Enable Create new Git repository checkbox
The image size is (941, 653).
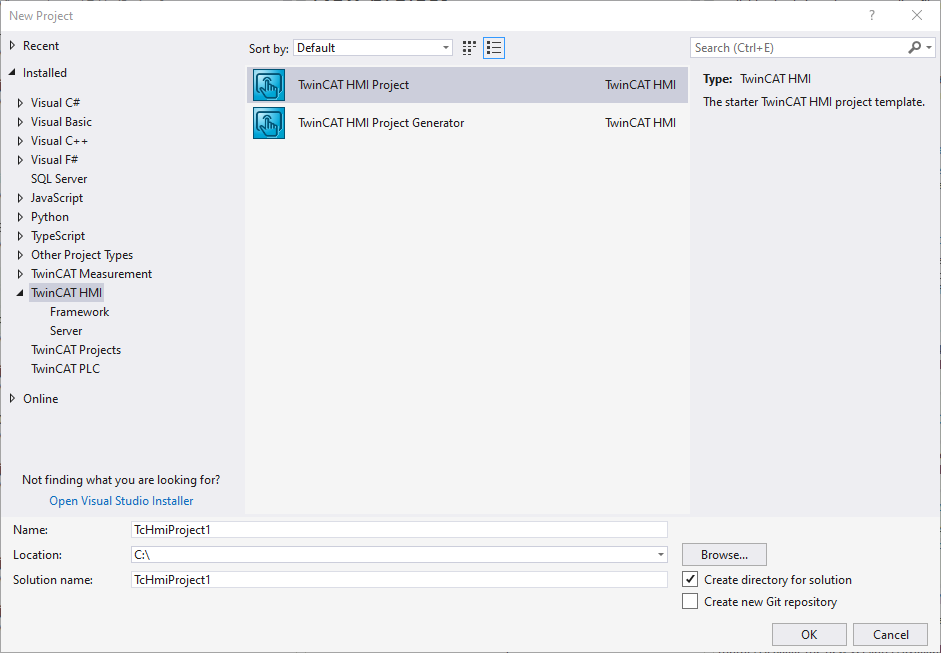point(690,601)
